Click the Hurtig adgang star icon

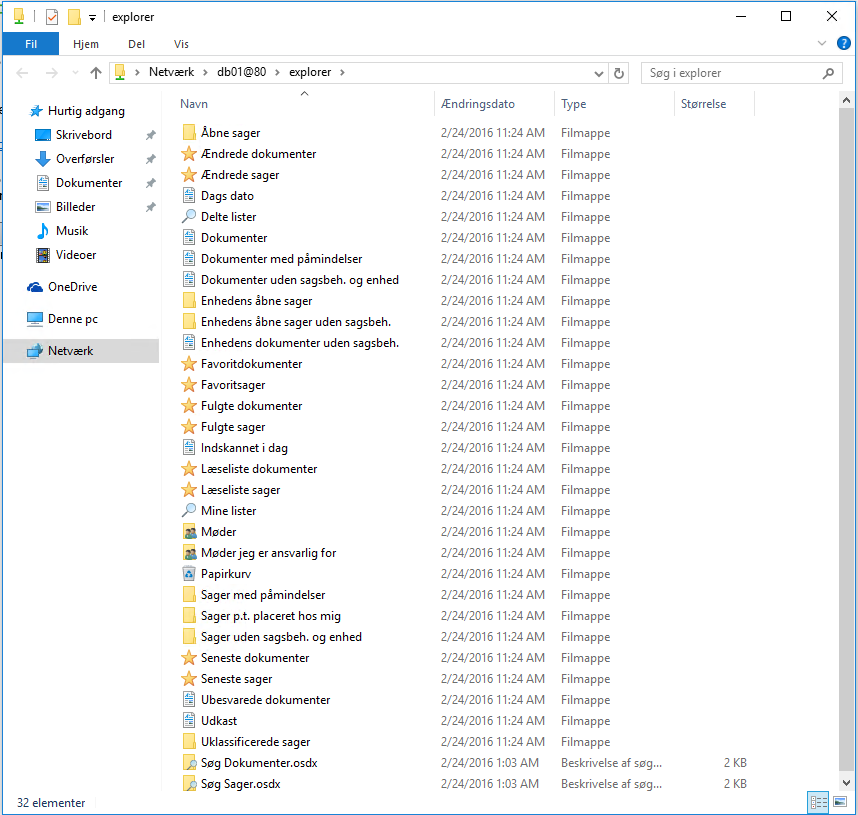36,111
